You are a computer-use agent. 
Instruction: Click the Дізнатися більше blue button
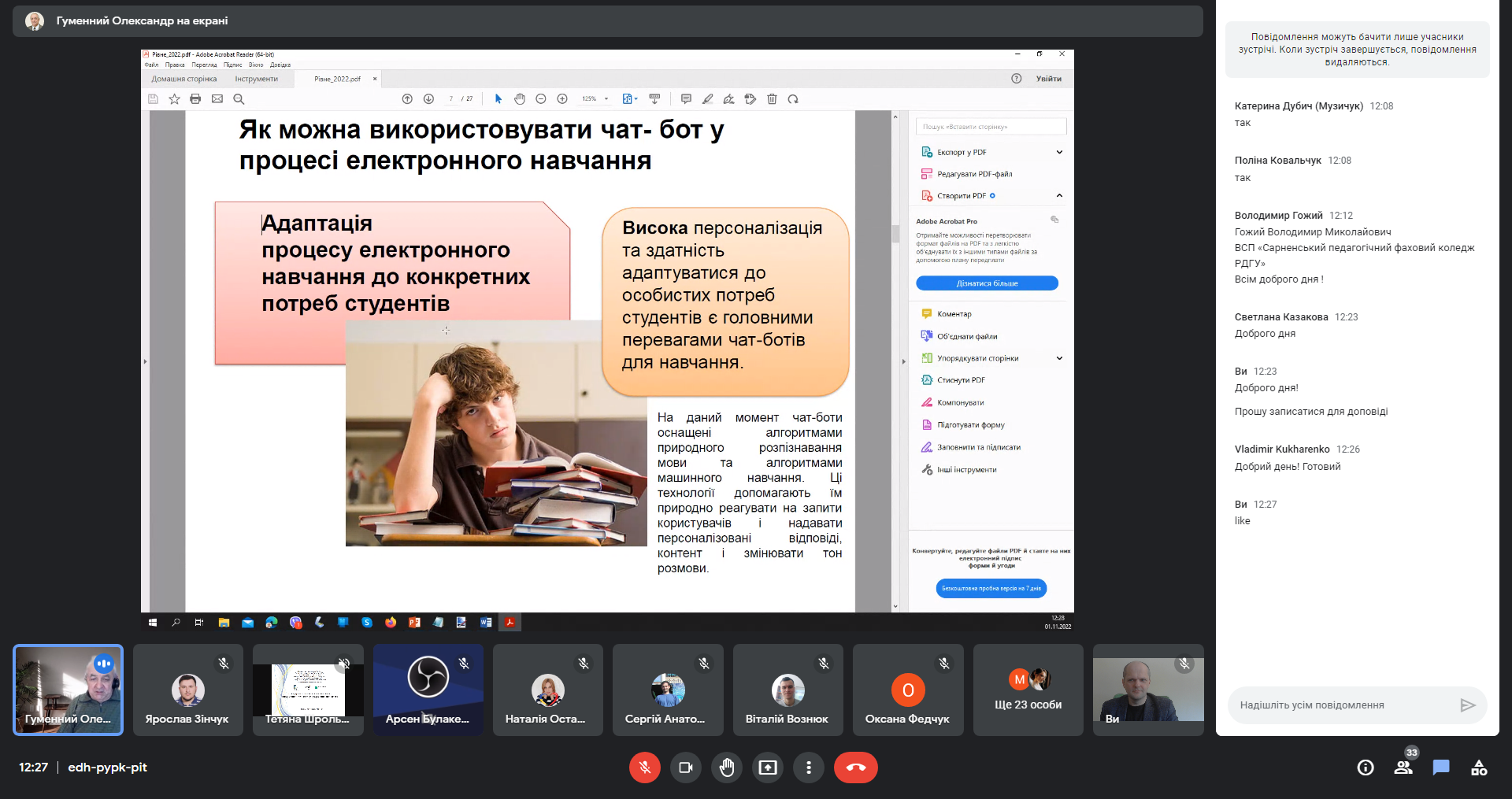[987, 283]
